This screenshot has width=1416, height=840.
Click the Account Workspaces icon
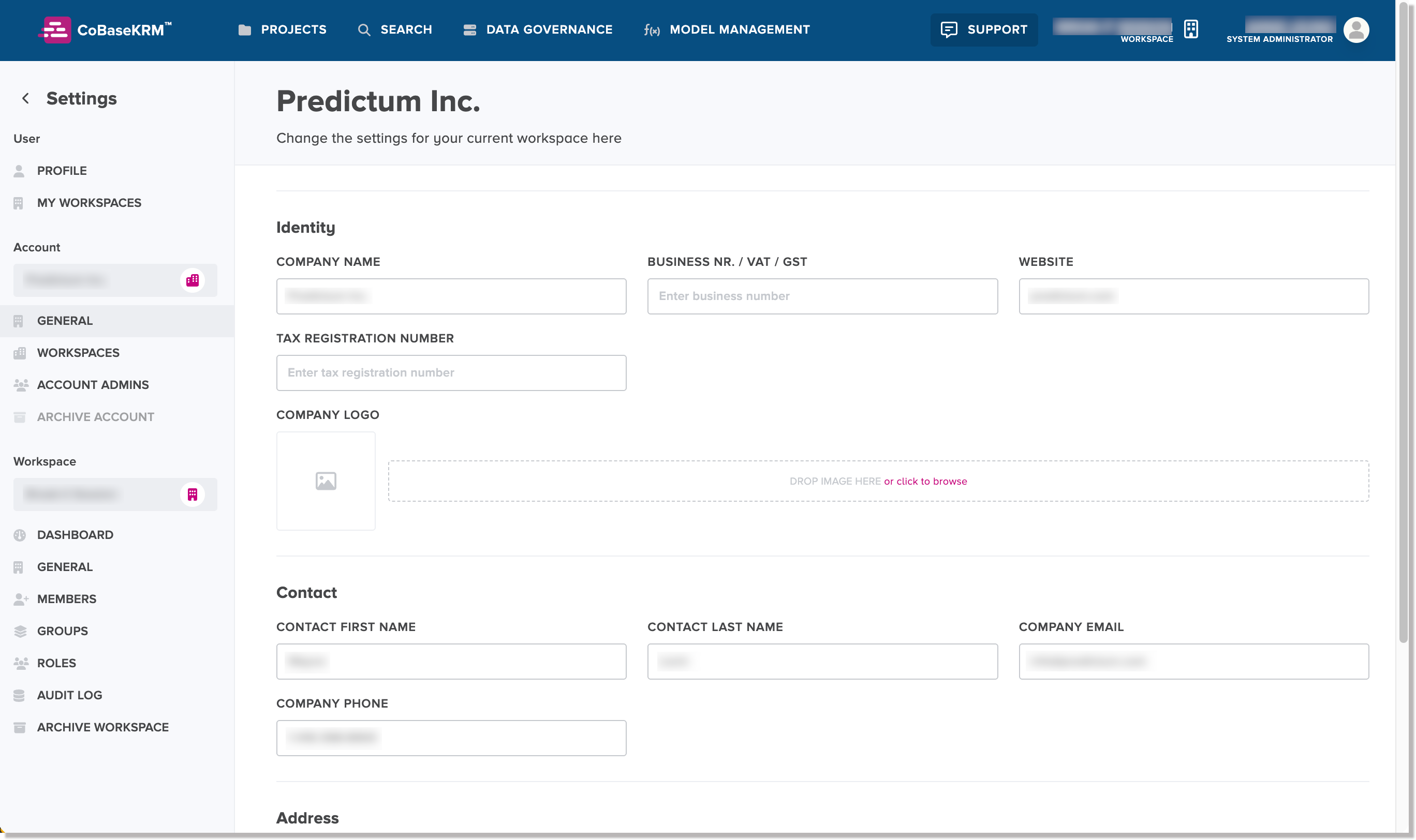[20, 353]
